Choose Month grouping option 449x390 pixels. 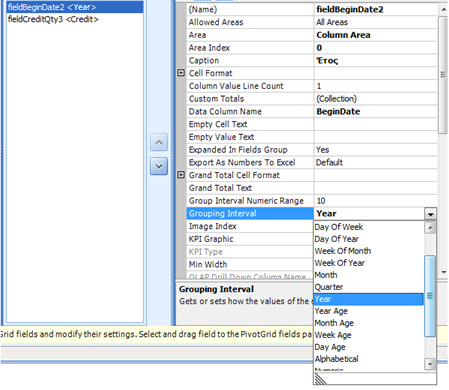click(326, 275)
